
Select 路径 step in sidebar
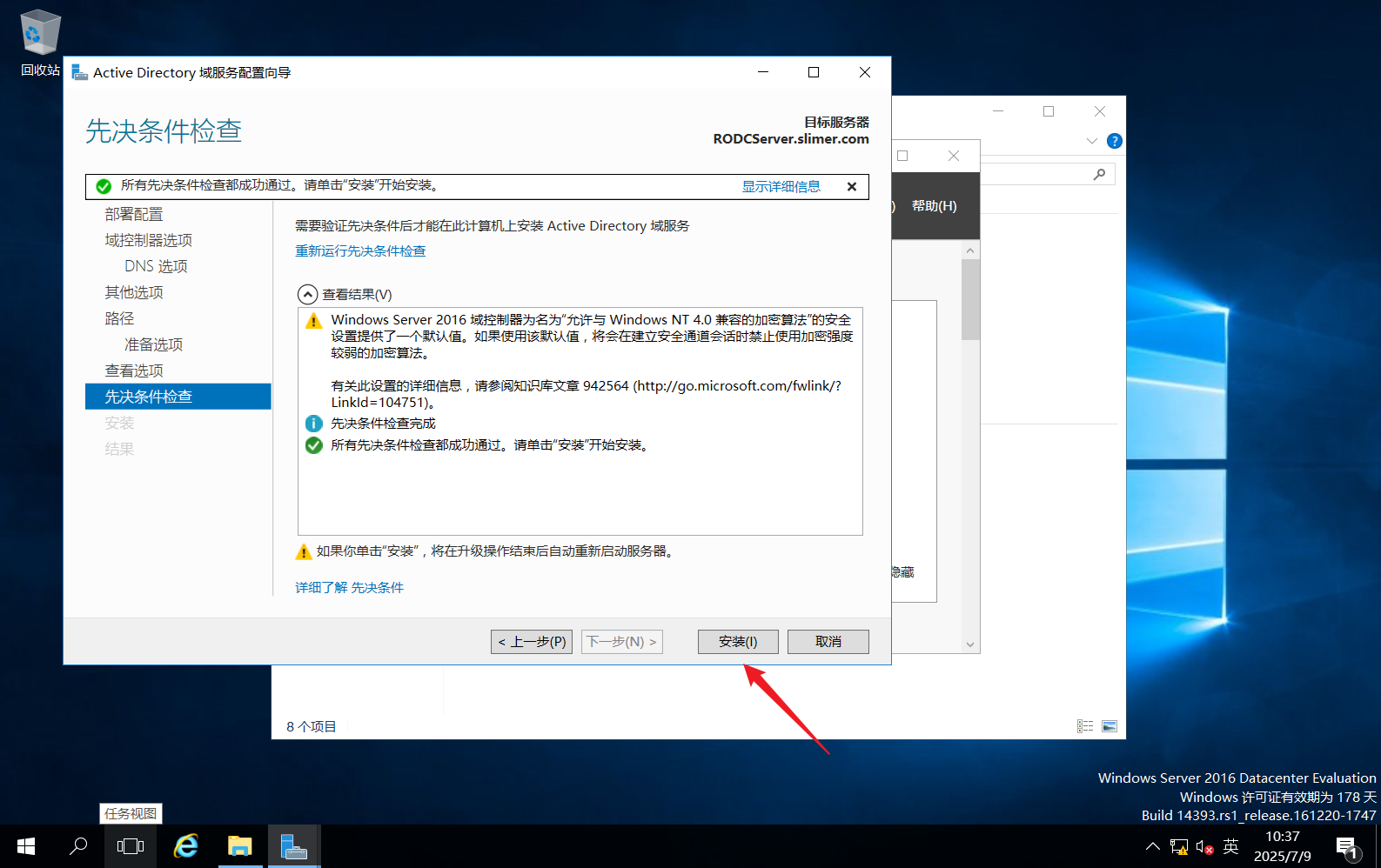(x=119, y=318)
